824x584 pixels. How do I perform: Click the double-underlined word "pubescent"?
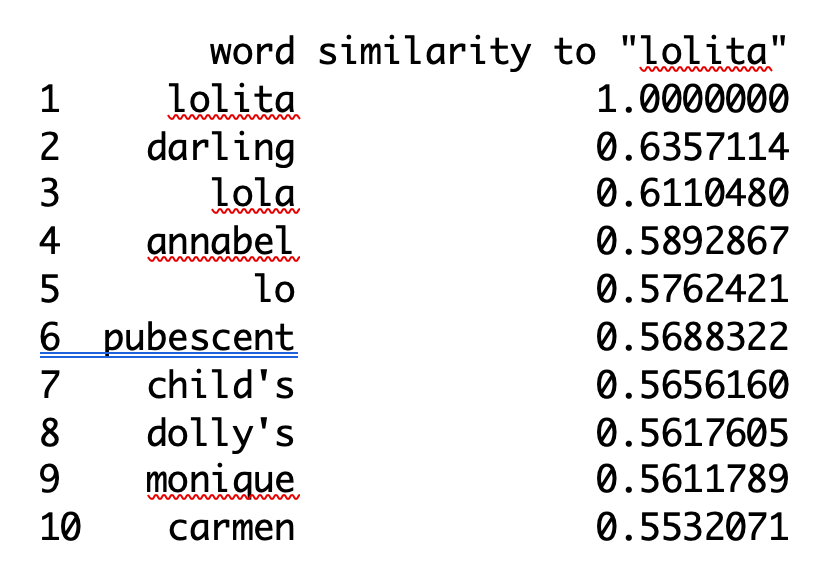(x=200, y=337)
